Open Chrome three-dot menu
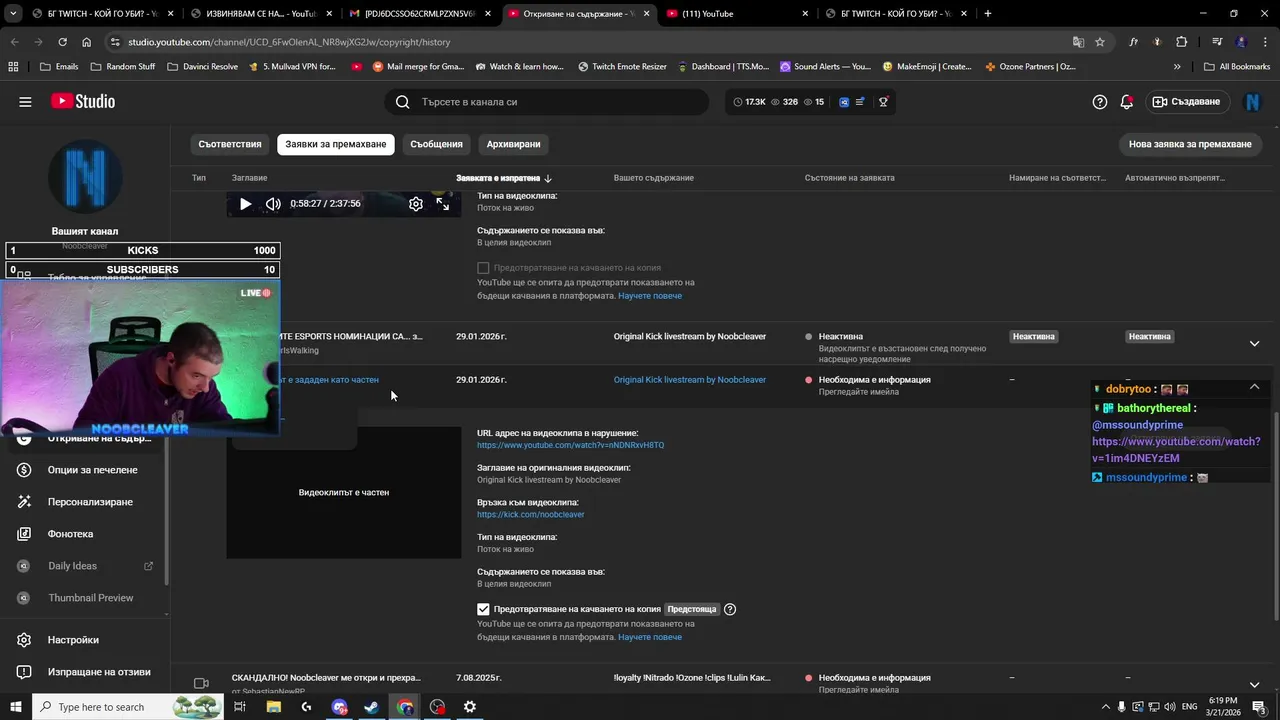 [1263, 42]
